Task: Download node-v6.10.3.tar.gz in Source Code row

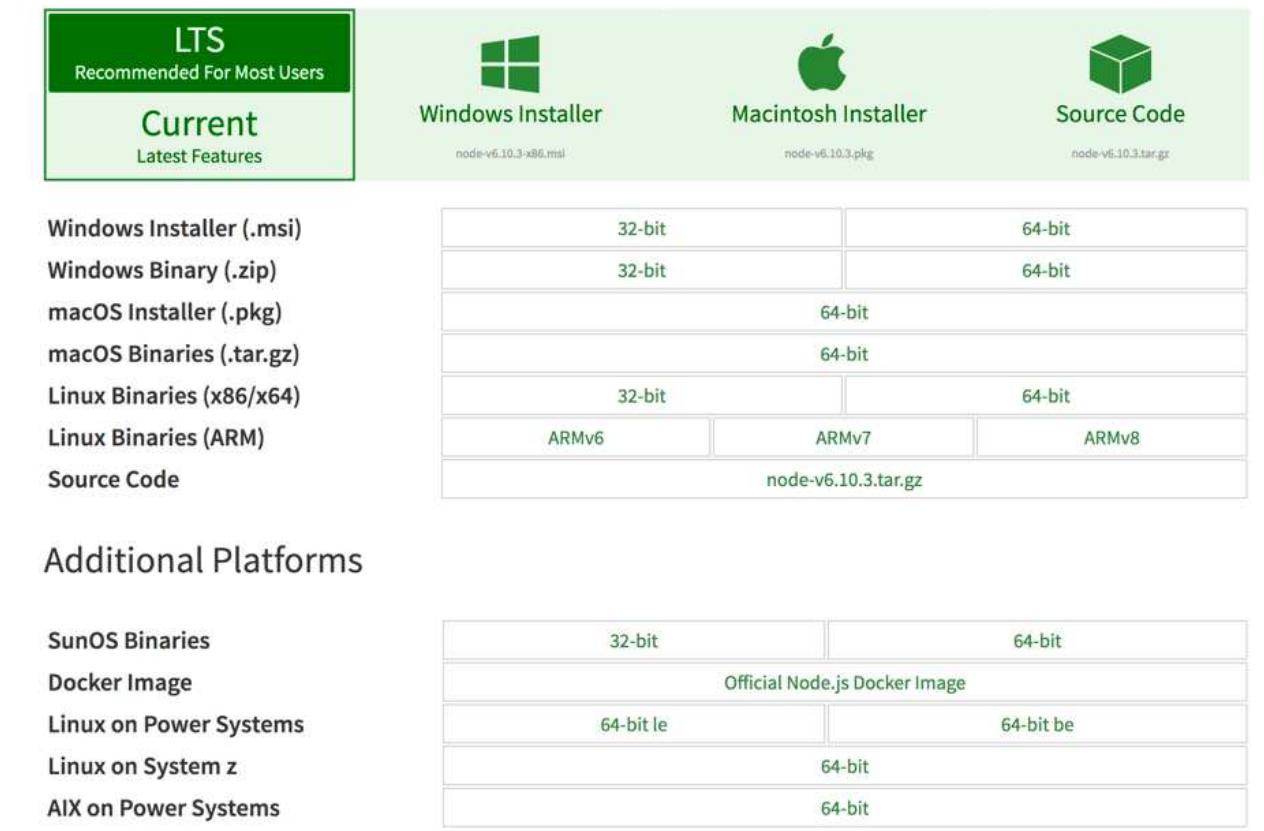Action: coord(844,480)
